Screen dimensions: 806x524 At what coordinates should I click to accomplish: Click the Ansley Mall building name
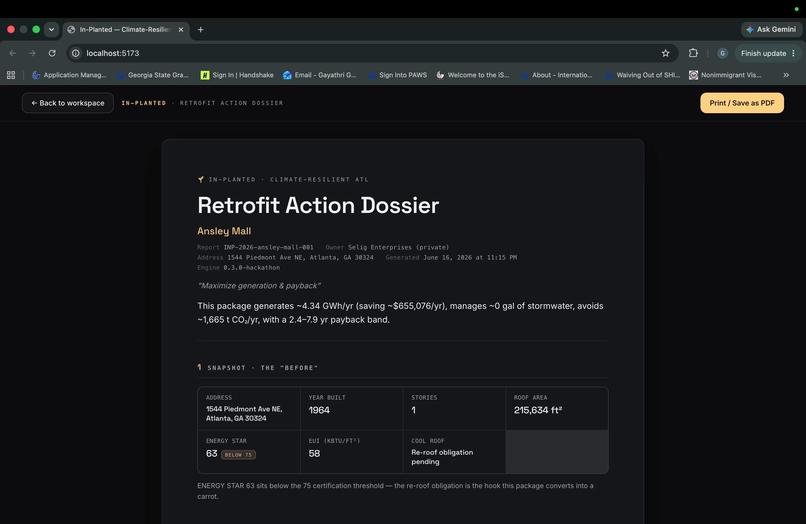[224, 231]
